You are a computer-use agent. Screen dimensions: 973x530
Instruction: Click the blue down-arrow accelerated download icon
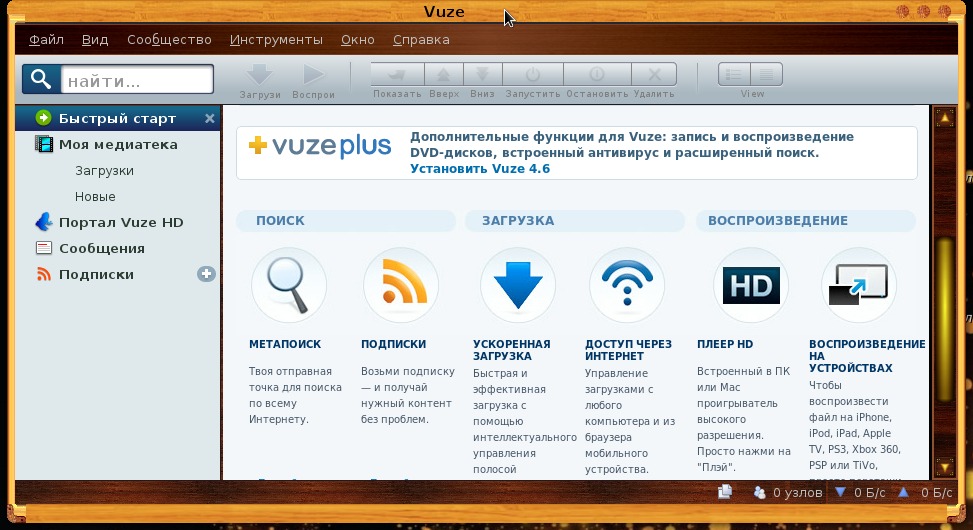(518, 285)
